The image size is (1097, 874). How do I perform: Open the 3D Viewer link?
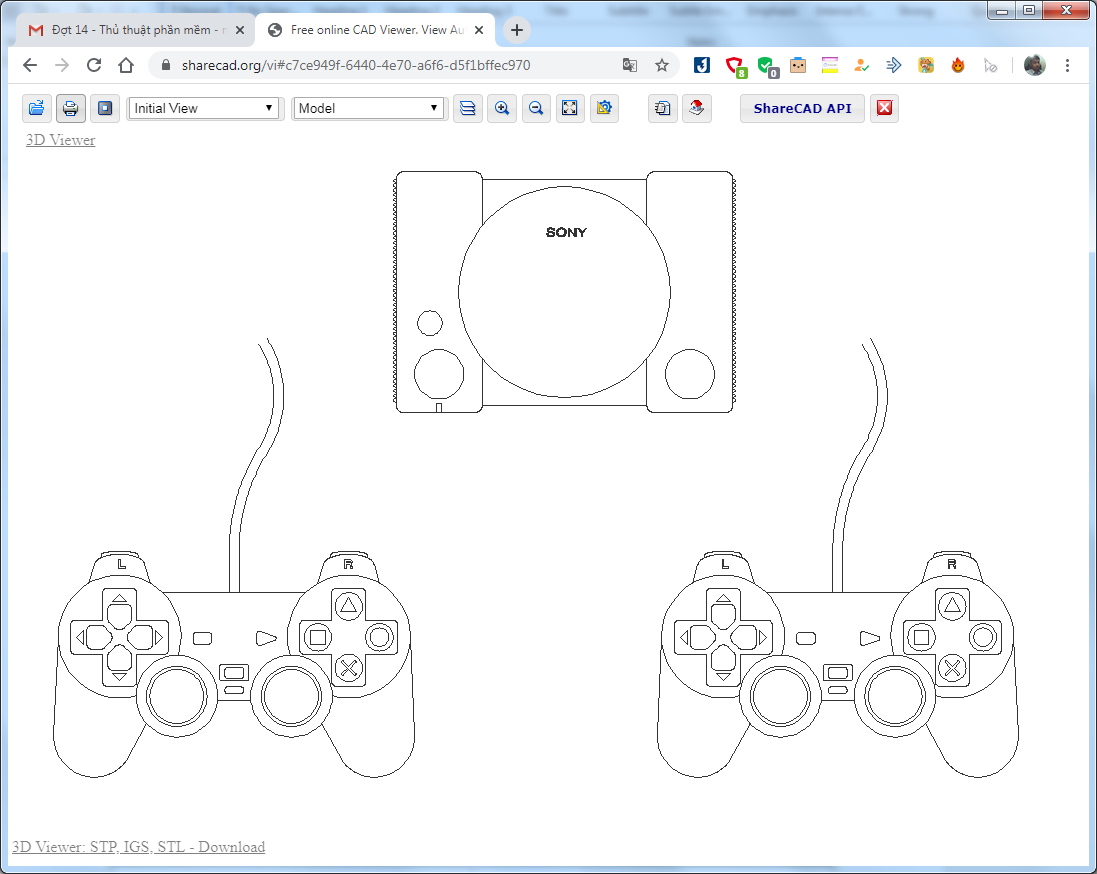click(61, 140)
